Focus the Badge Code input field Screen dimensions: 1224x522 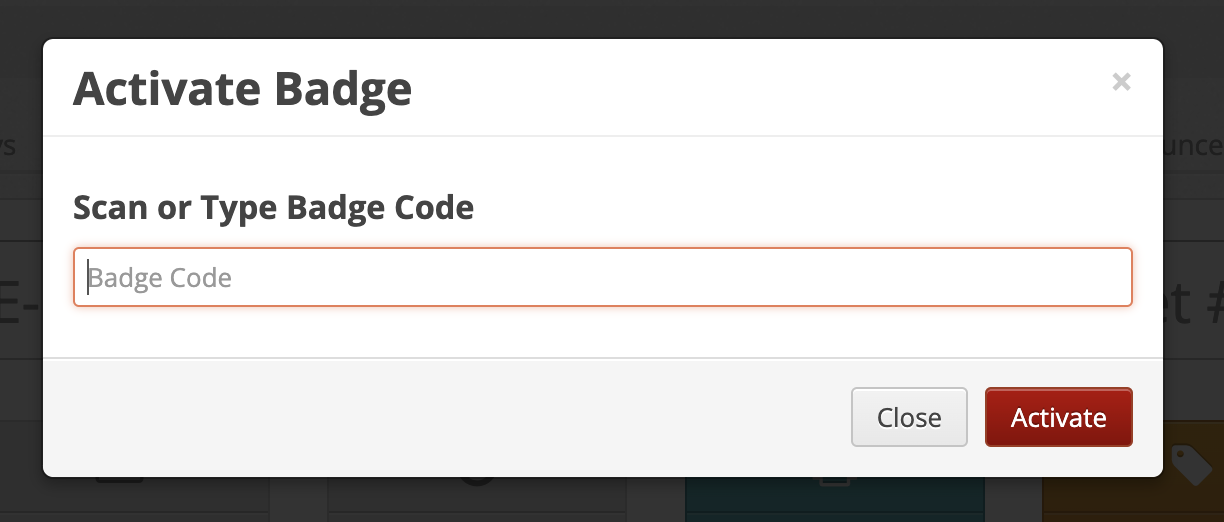602,277
